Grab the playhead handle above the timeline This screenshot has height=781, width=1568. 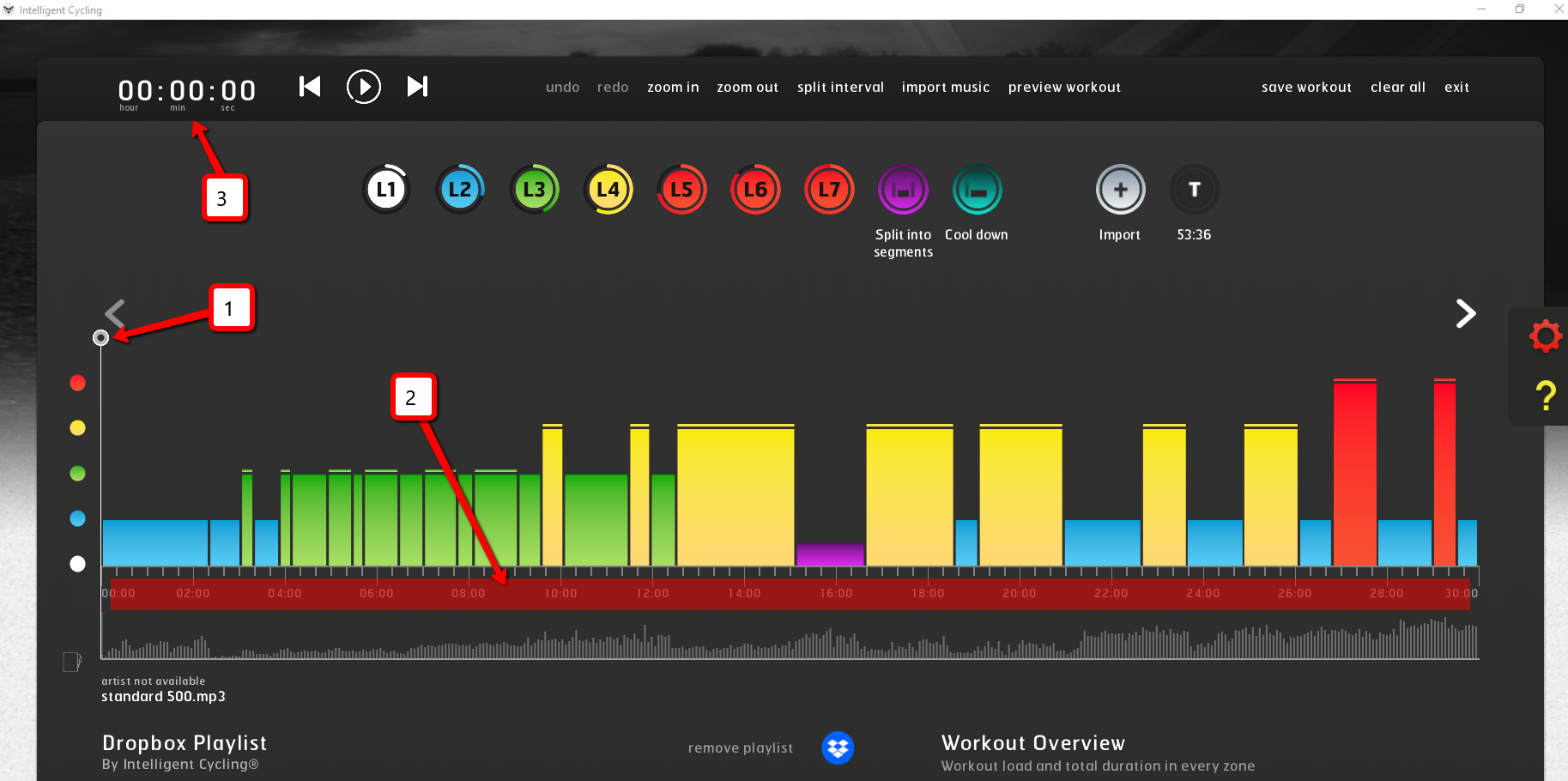point(101,338)
